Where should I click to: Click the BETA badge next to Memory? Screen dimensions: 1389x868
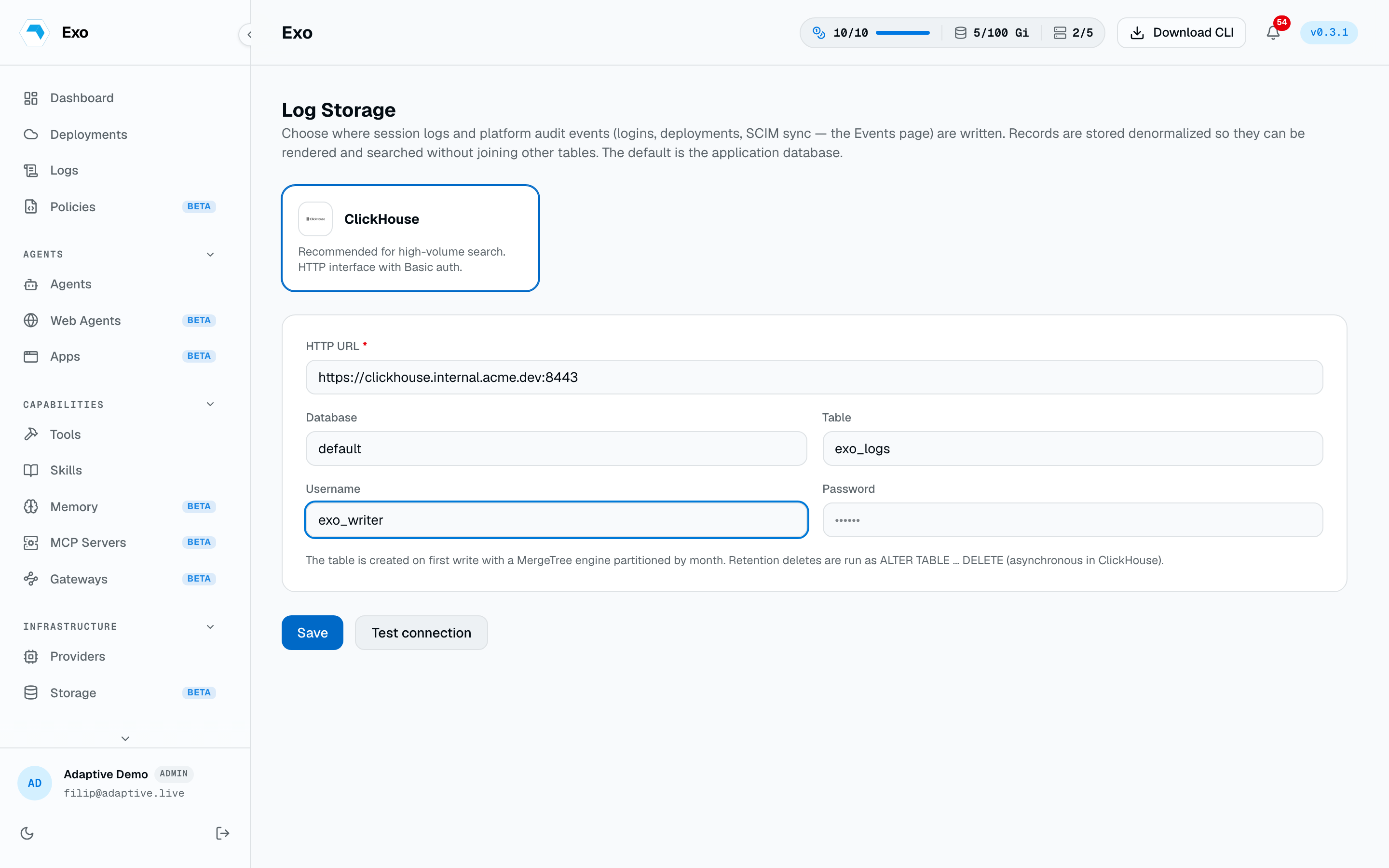[x=199, y=506]
